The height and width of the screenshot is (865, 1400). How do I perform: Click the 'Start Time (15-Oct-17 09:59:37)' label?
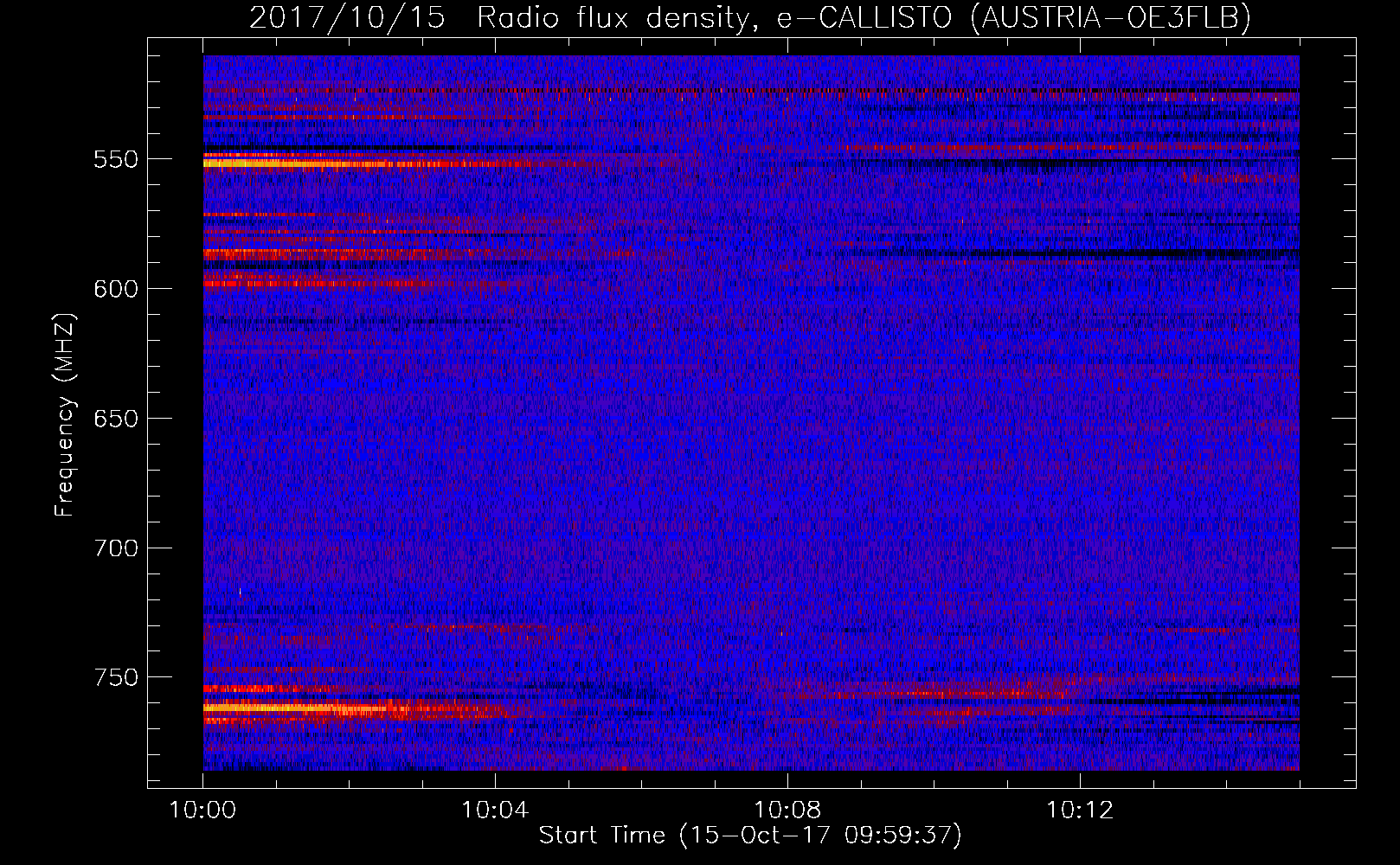[x=750, y=836]
